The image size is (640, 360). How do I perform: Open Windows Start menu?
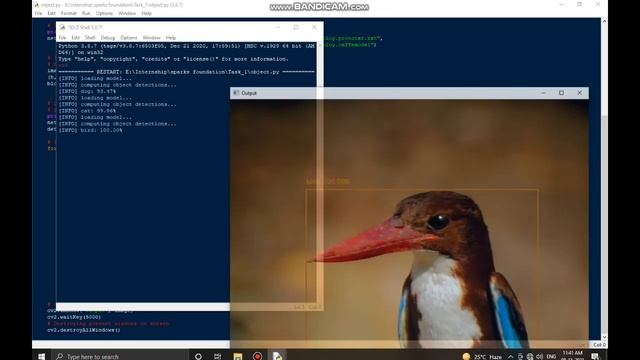pyautogui.click(x=41, y=356)
